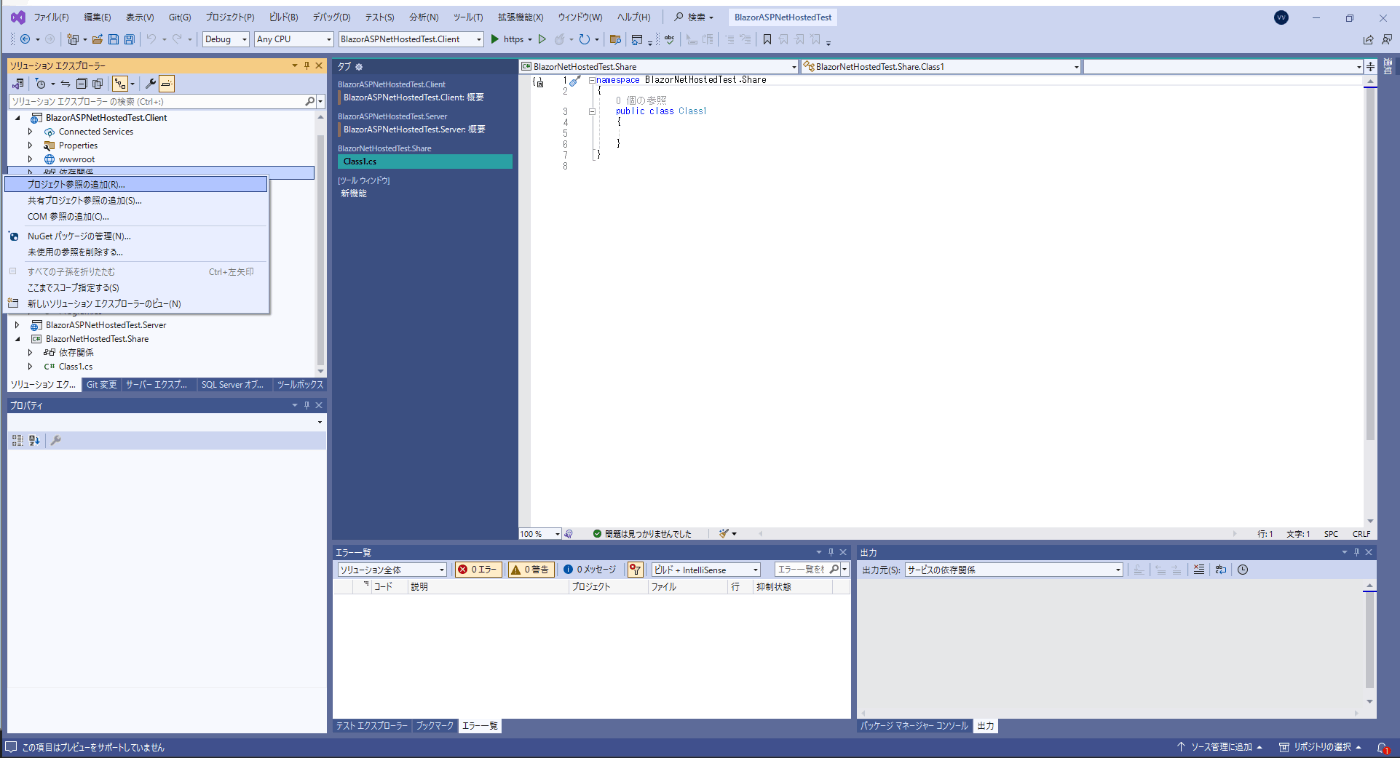Click the notifications bell in status bar

[1383, 747]
